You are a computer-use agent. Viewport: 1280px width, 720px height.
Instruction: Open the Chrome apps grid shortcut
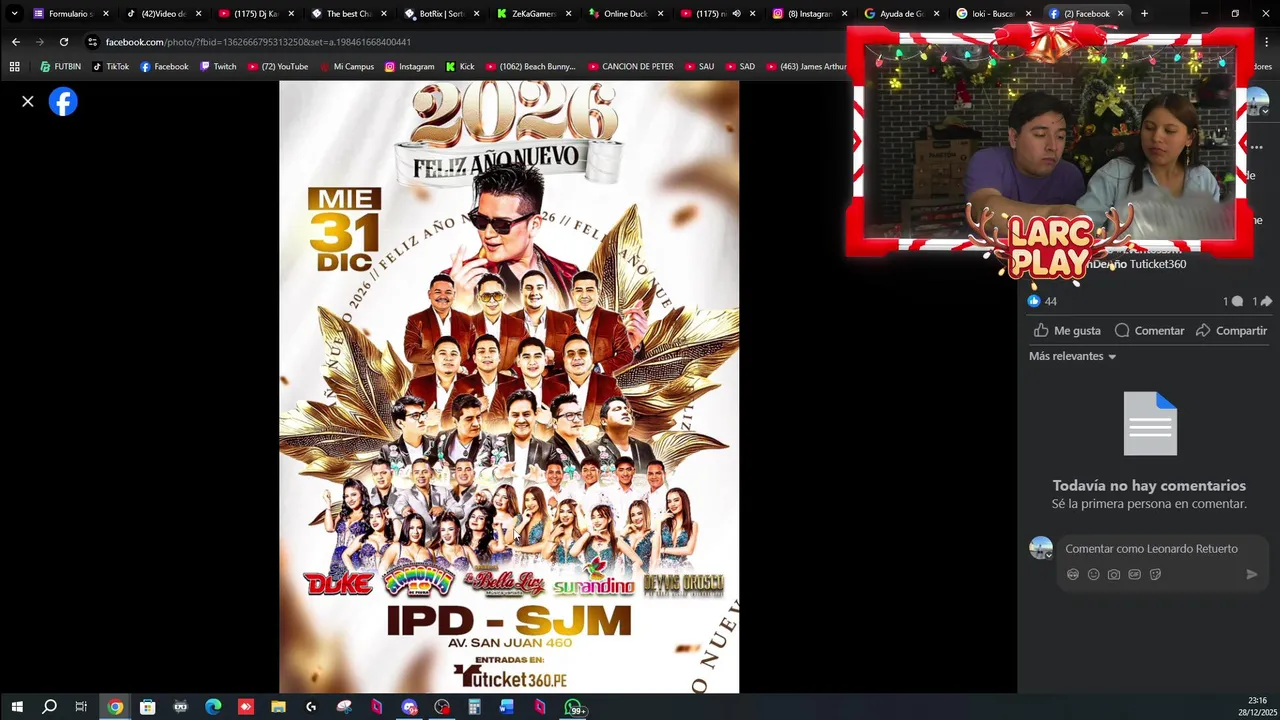tap(14, 67)
